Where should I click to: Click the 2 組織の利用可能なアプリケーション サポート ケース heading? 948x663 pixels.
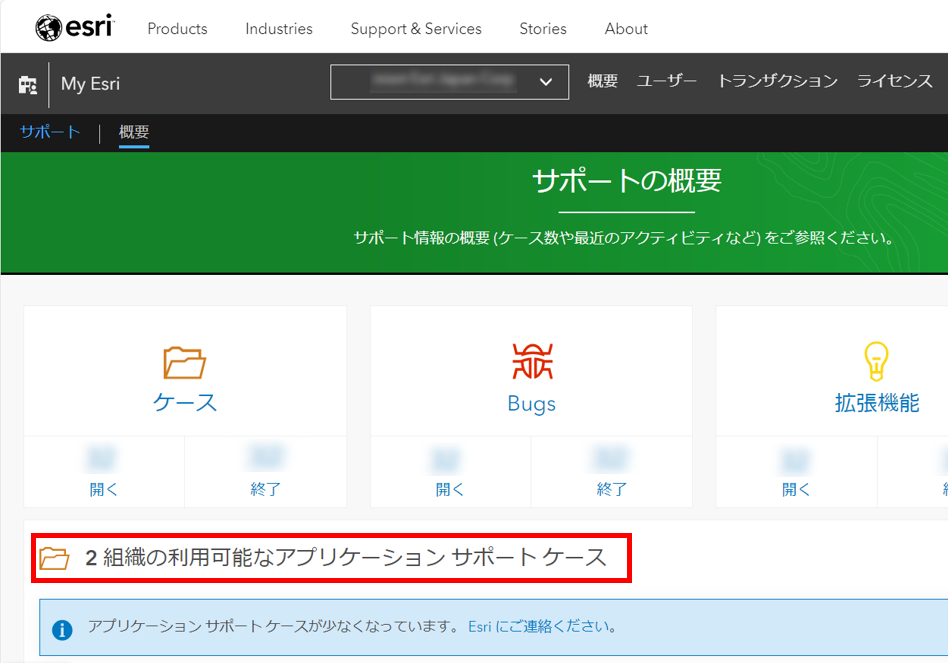[346, 557]
